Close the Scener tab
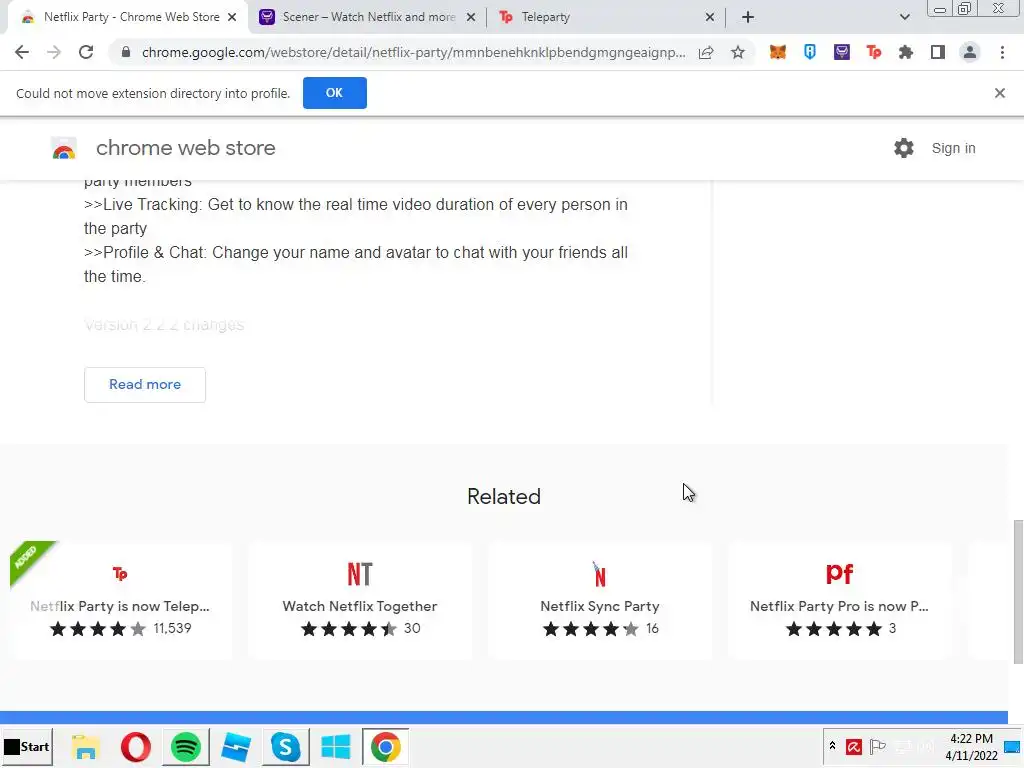The image size is (1024, 768). point(471,18)
